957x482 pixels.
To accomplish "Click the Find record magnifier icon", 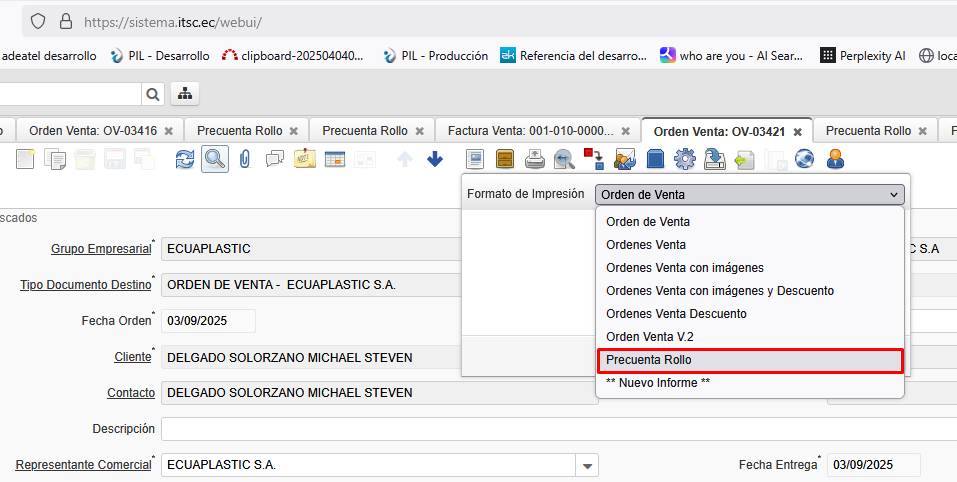I will click(214, 159).
